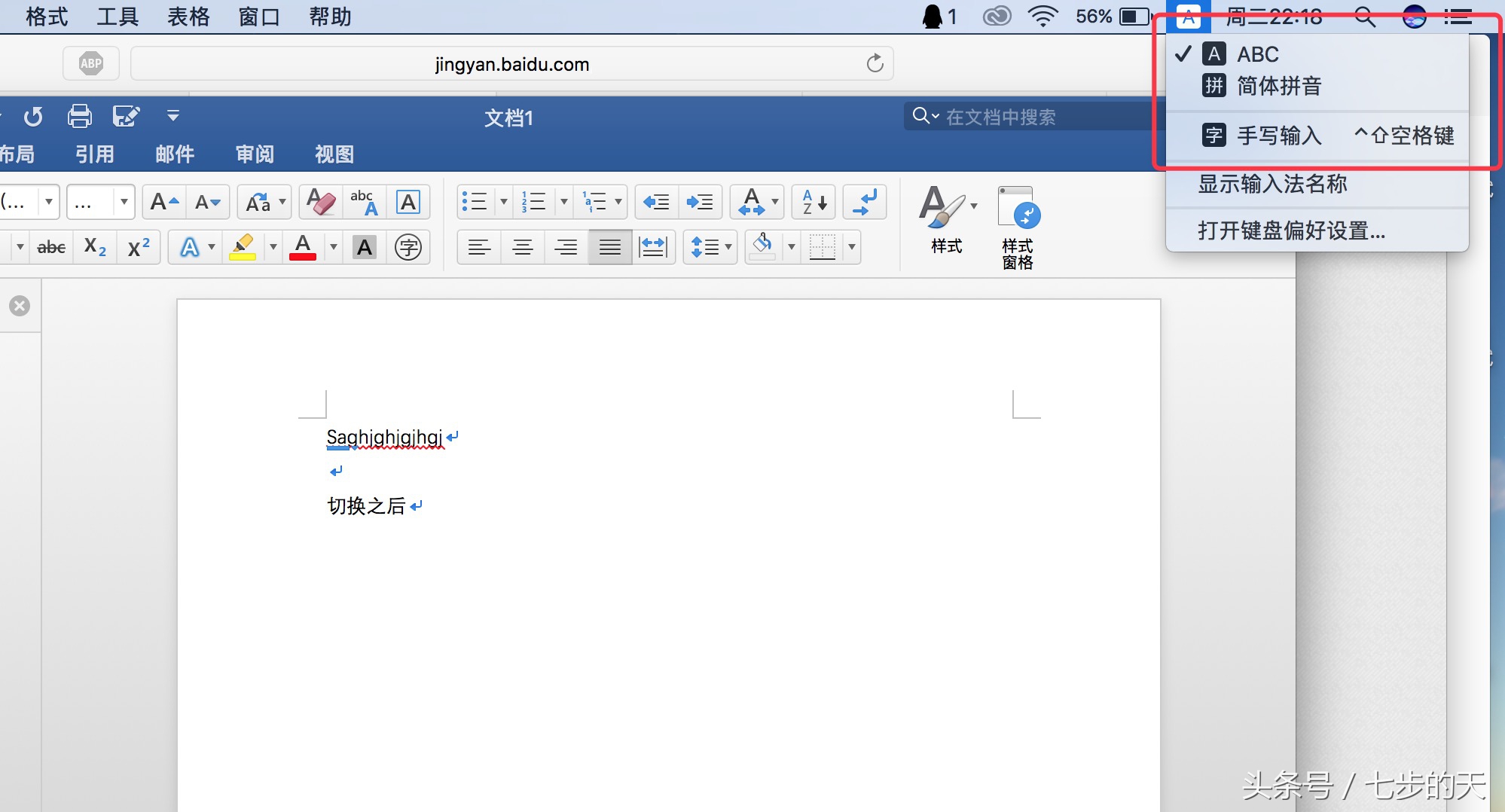The height and width of the screenshot is (812, 1505).
Task: Expand the font color dropdown arrow
Action: tap(334, 247)
